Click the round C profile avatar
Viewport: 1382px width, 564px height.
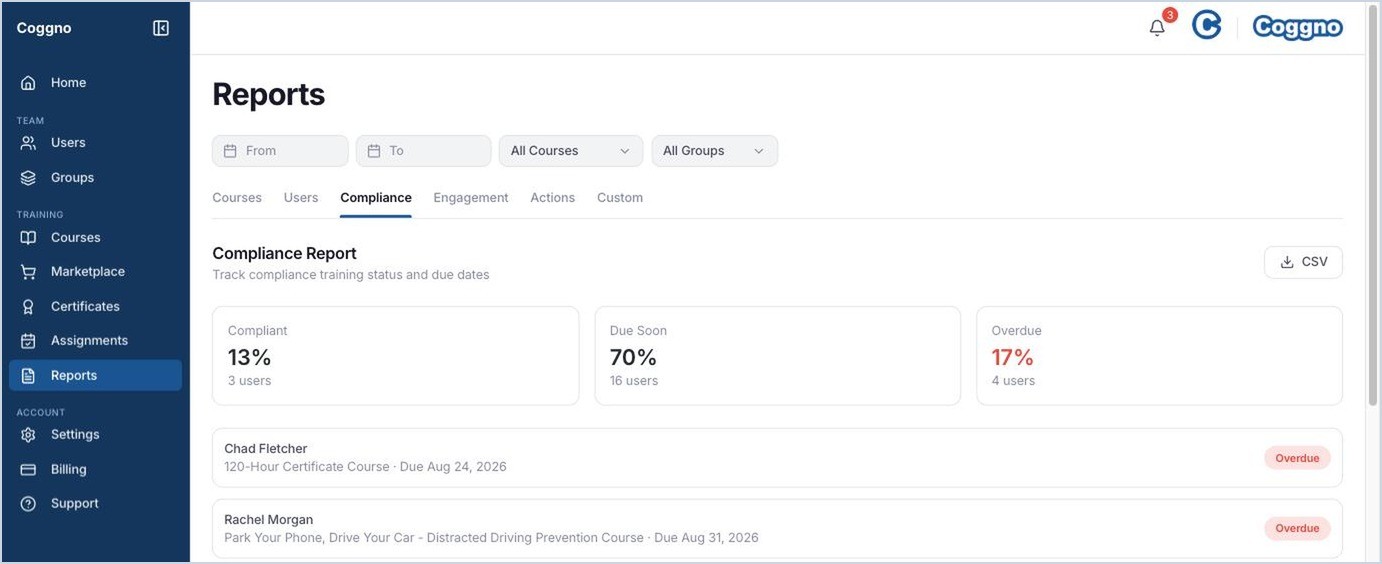(1207, 26)
